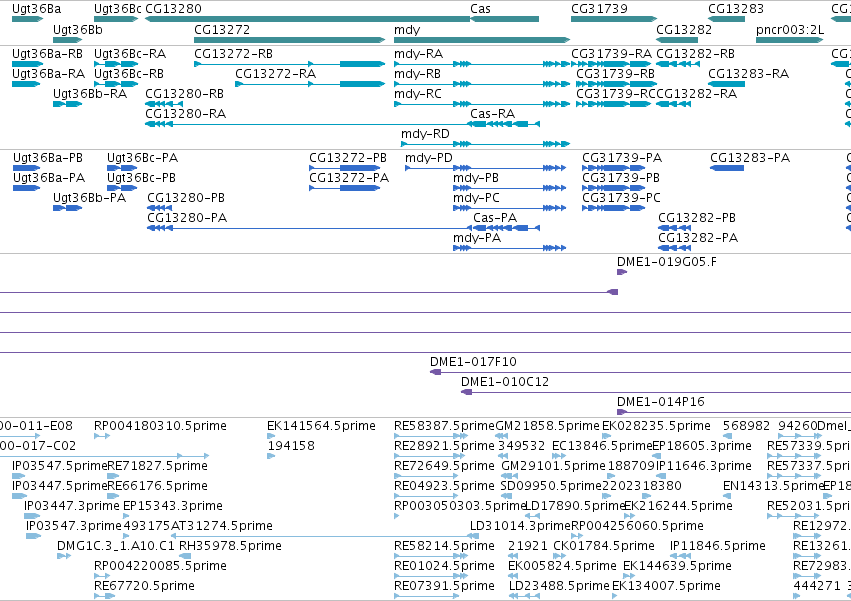Click protein label CG13280-PA
851x601 pixels.
(x=187, y=217)
